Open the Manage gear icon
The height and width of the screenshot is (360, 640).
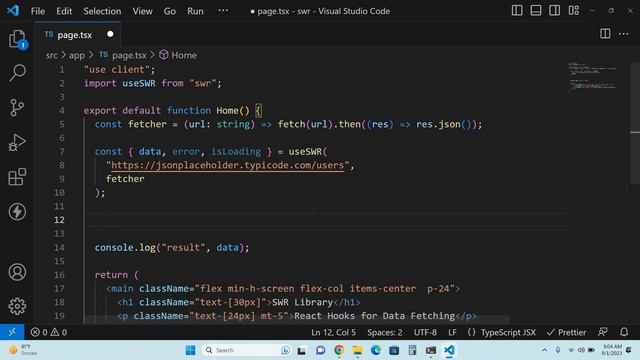tap(17, 306)
